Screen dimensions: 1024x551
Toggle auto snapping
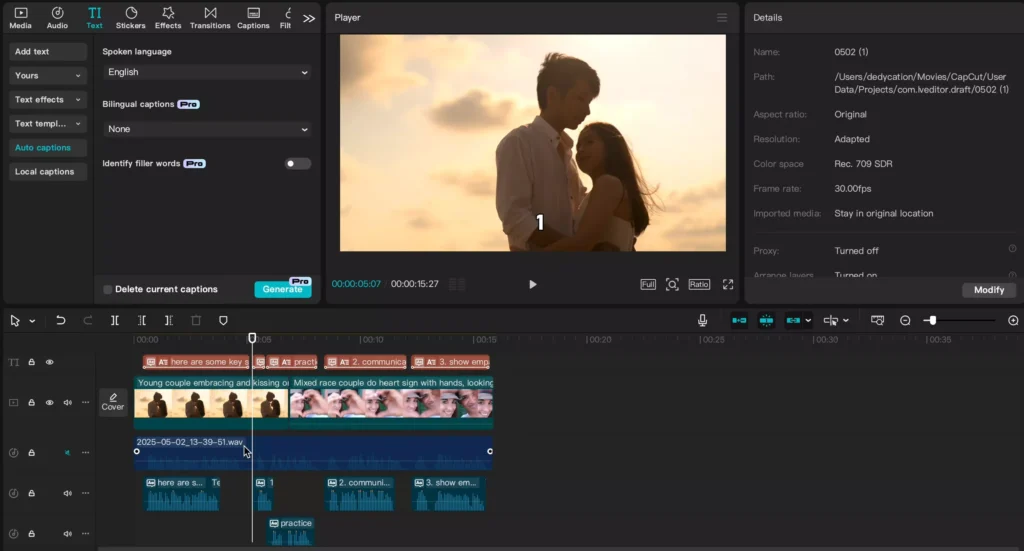(766, 321)
